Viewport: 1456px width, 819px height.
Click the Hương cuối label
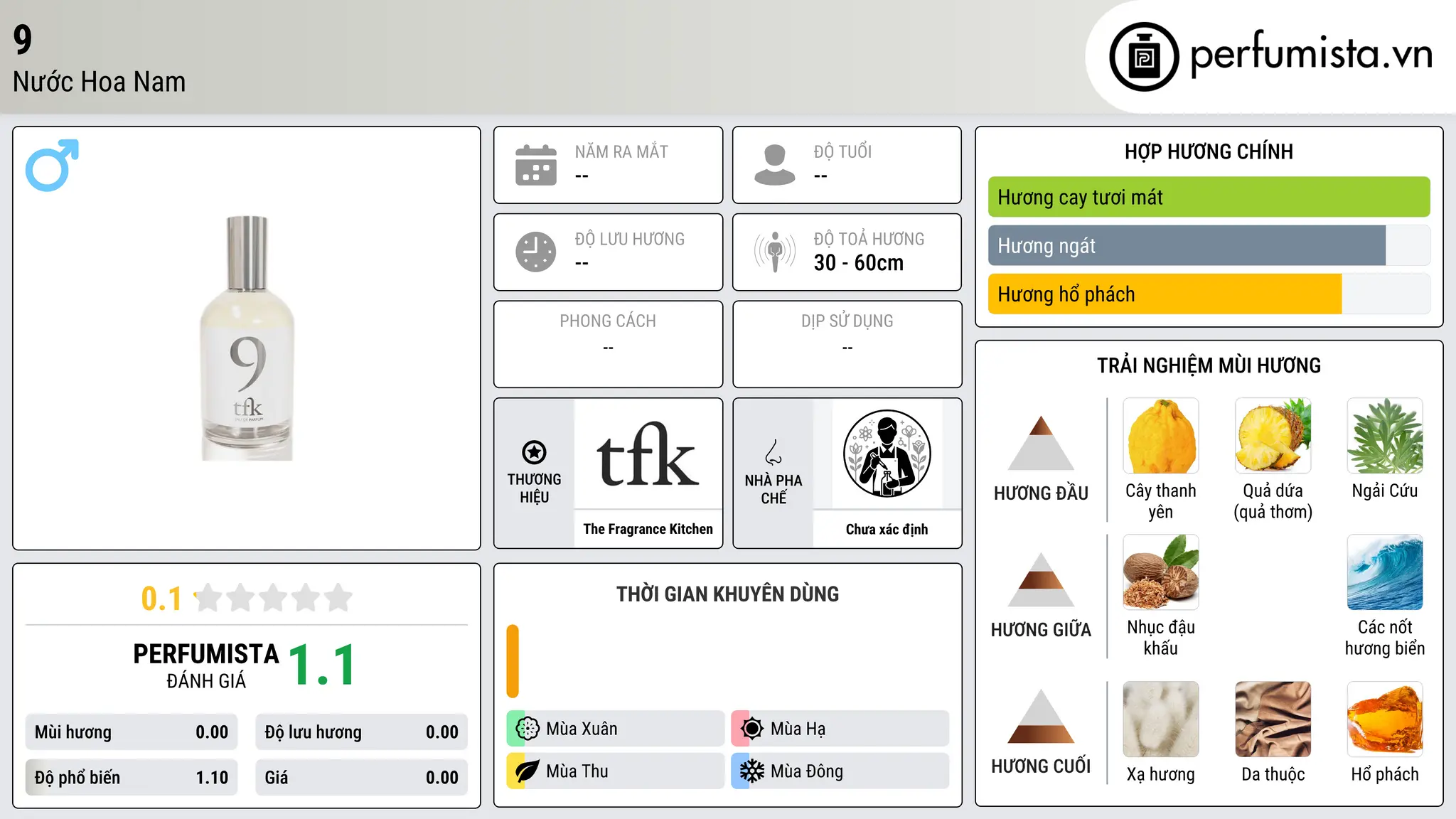click(x=1041, y=766)
